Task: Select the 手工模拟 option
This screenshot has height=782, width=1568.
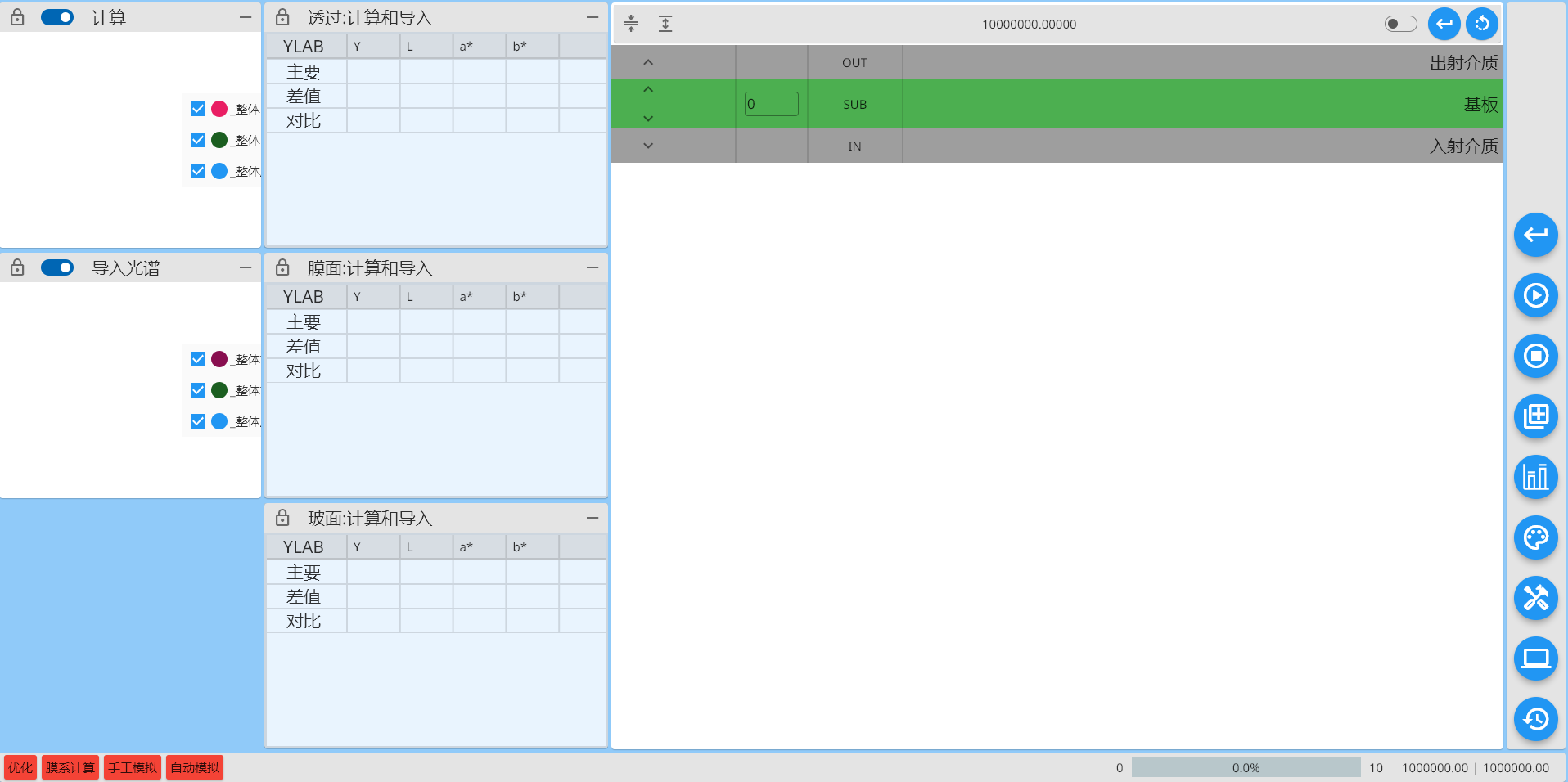Action: click(x=132, y=767)
